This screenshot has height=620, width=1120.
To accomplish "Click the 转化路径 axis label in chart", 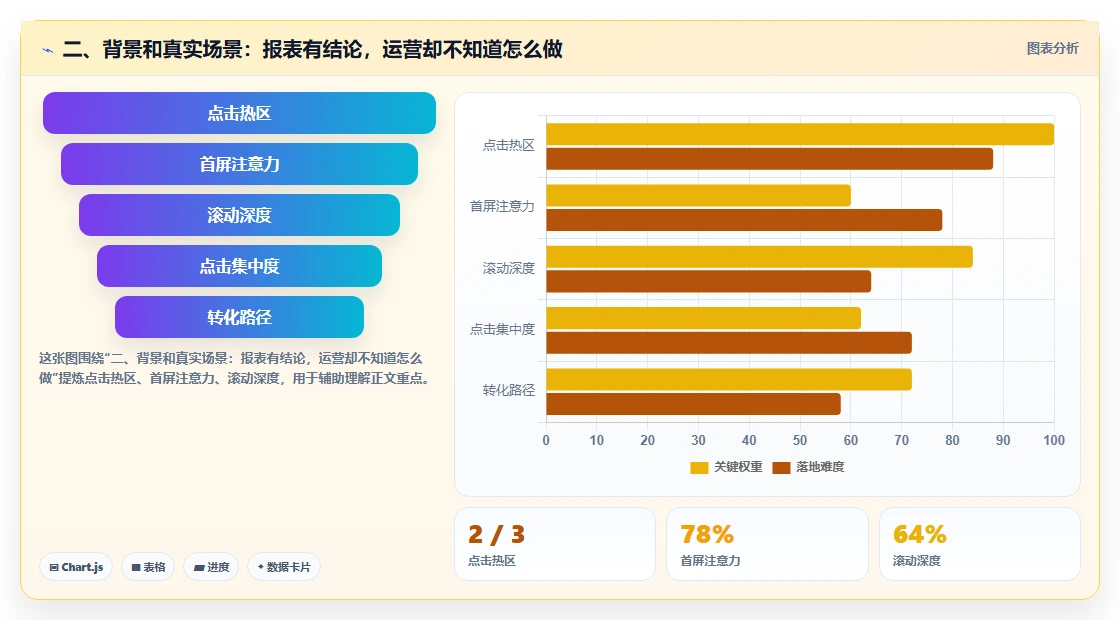I will [509, 390].
